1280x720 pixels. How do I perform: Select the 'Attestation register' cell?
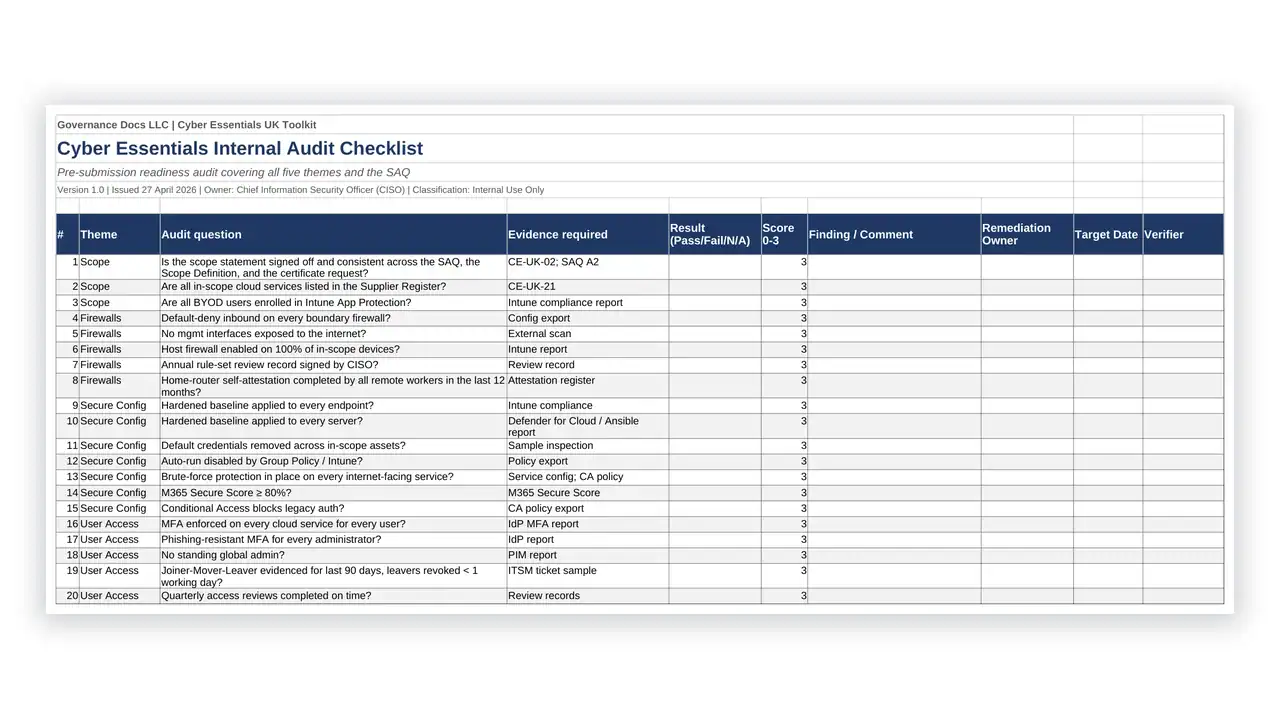588,386
